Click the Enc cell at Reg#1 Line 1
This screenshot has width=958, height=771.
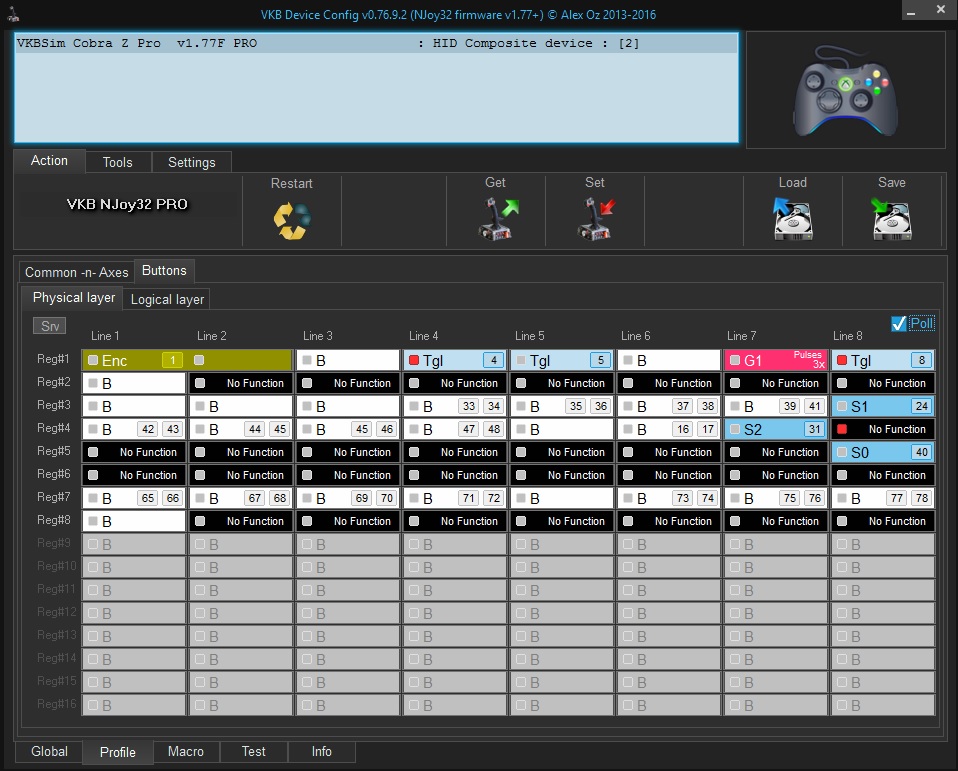point(134,360)
